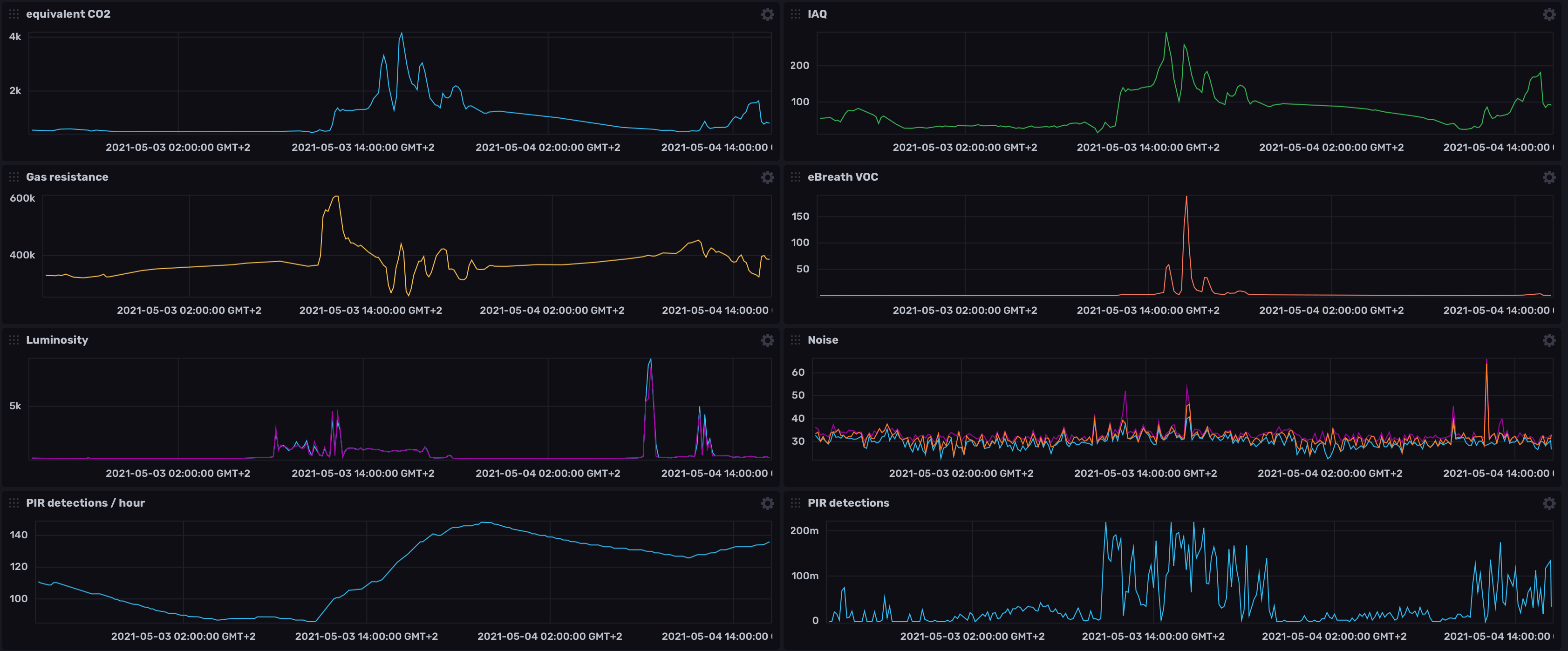1568x651 pixels.
Task: Click 200m axis label in PIR detections panel
Action: pyautogui.click(x=804, y=530)
